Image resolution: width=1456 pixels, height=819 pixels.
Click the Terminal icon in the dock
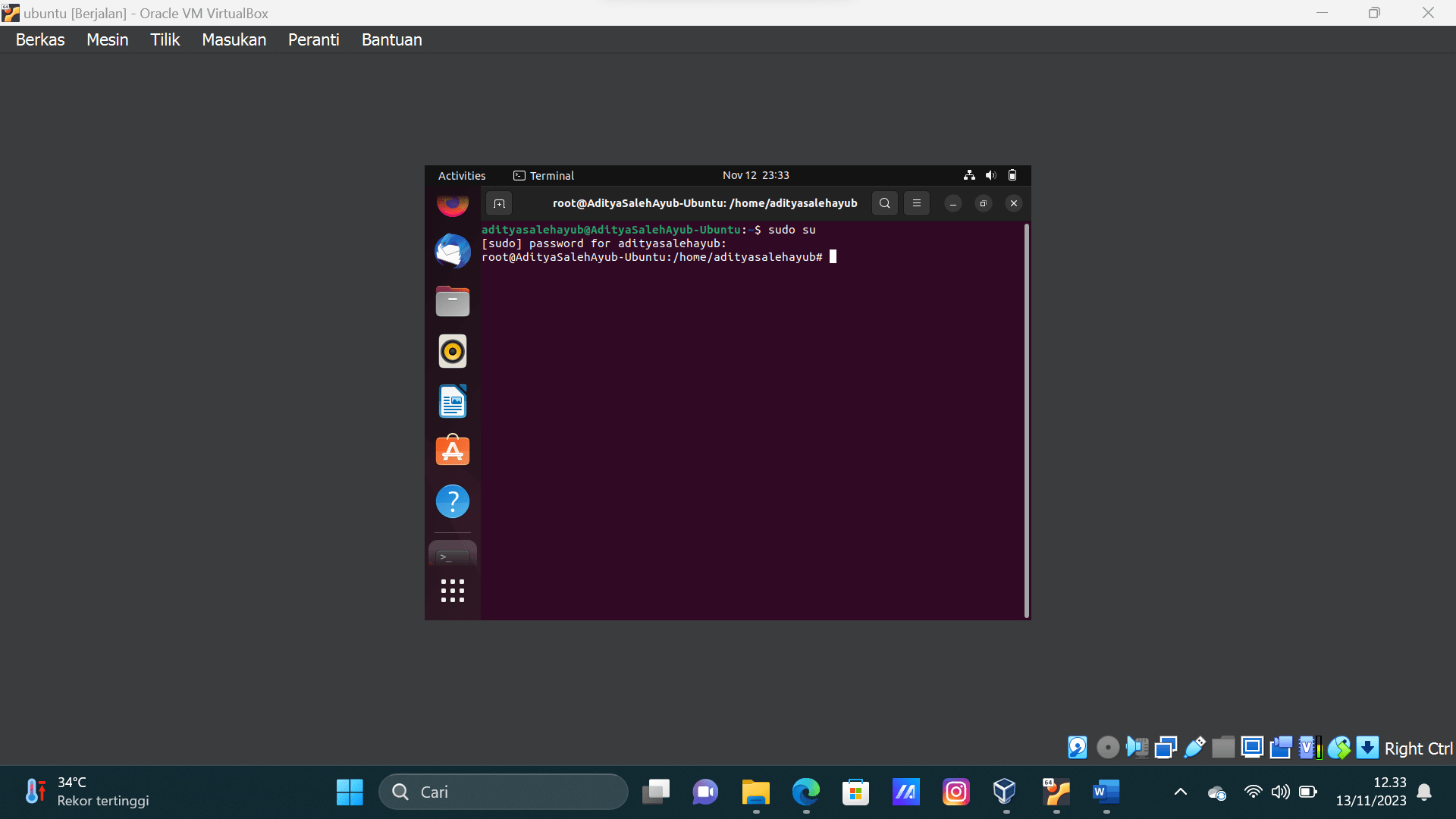[453, 556]
